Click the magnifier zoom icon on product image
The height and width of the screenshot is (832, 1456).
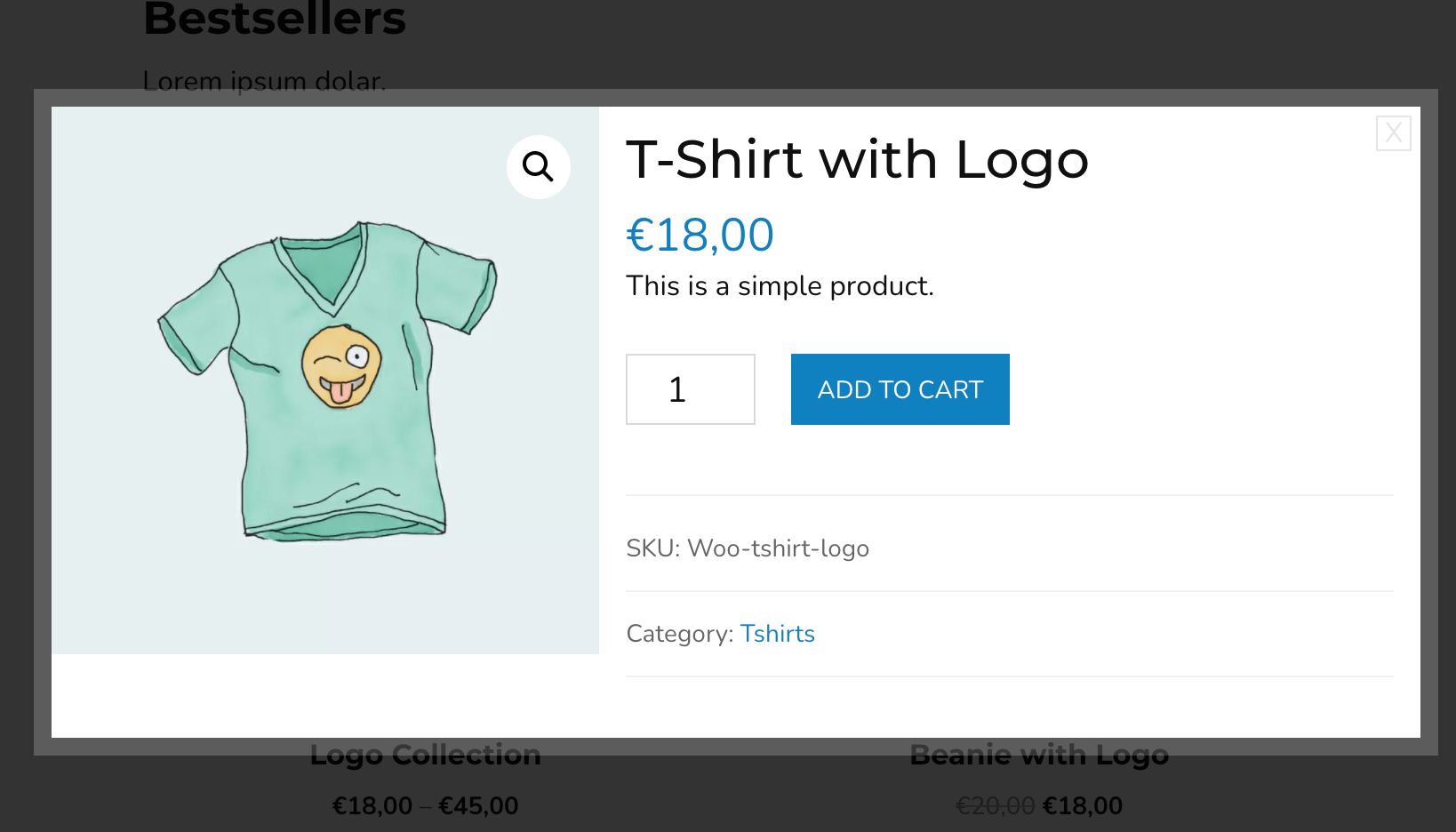(x=538, y=166)
